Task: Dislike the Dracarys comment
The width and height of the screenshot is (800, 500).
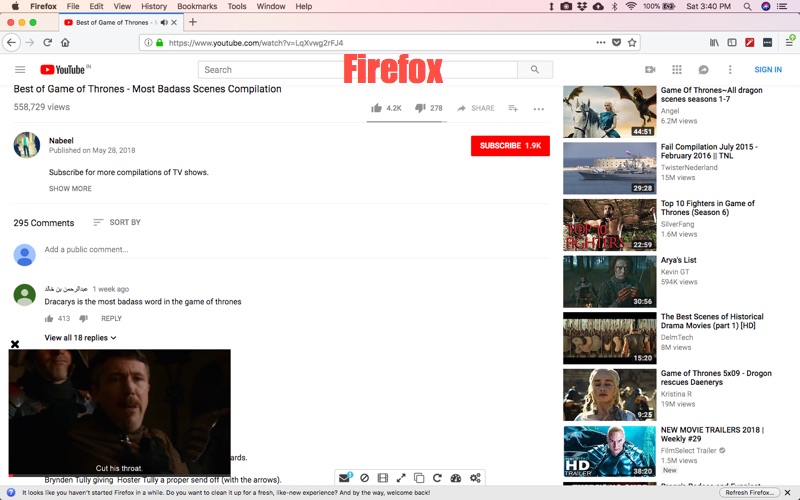Action: pos(84,318)
